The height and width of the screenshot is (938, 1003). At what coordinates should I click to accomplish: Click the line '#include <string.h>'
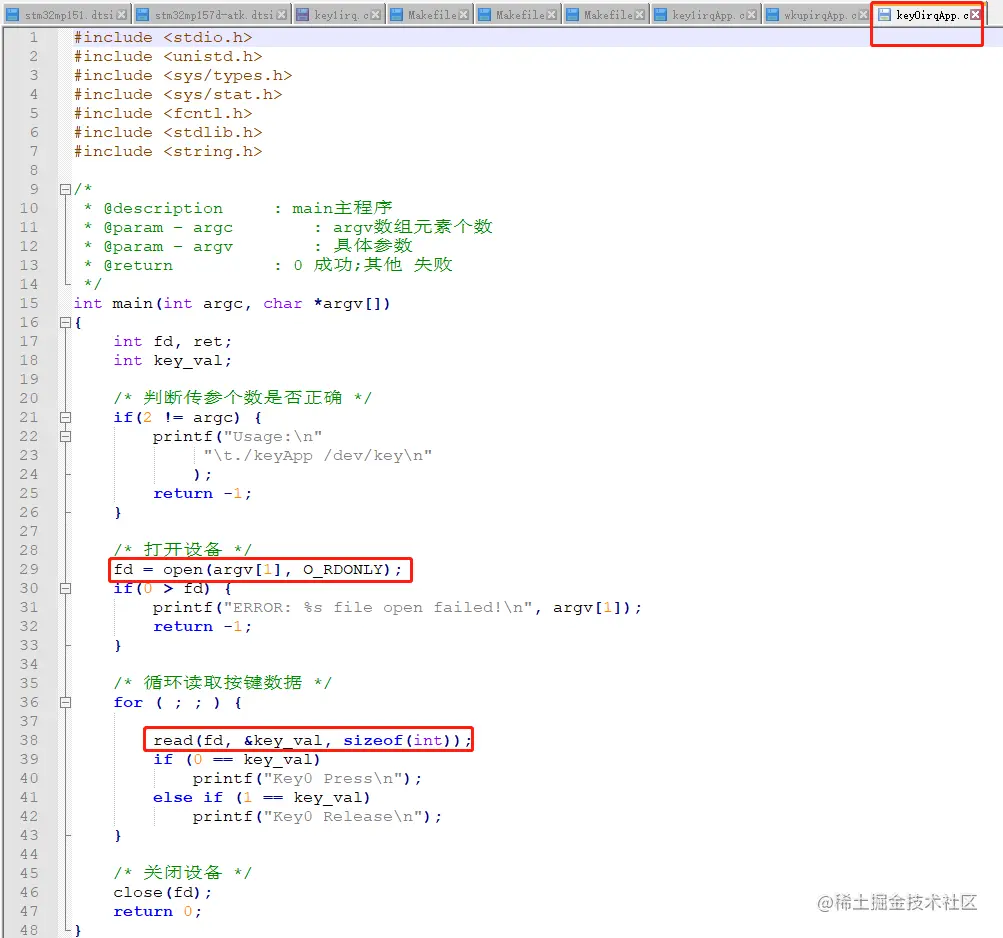click(x=168, y=152)
